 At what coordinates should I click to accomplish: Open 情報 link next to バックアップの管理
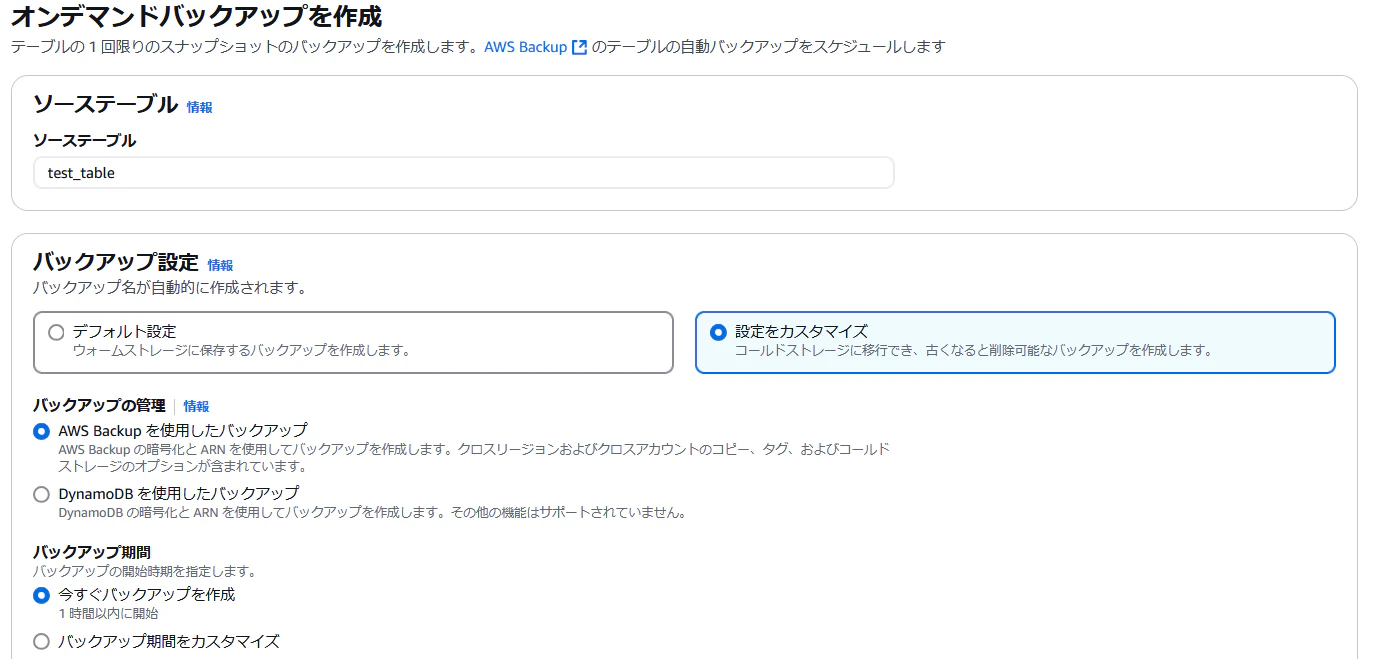(x=196, y=407)
